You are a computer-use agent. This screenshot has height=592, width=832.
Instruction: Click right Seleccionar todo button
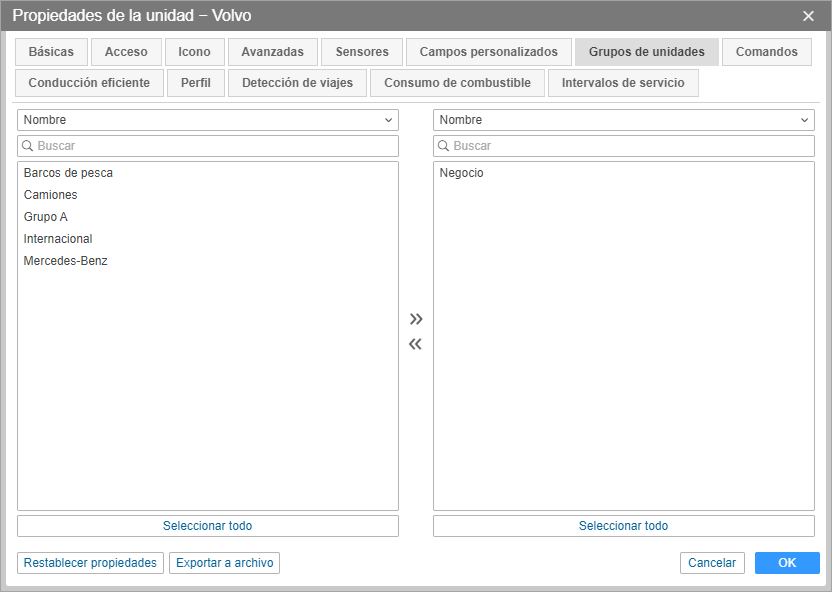(x=624, y=526)
